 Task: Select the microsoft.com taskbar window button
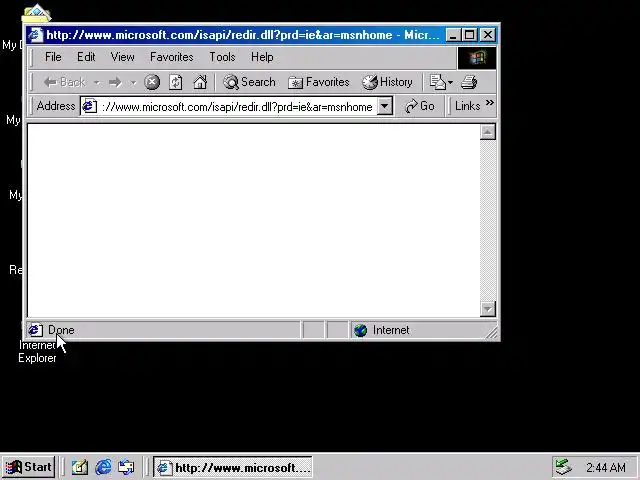[x=233, y=467]
